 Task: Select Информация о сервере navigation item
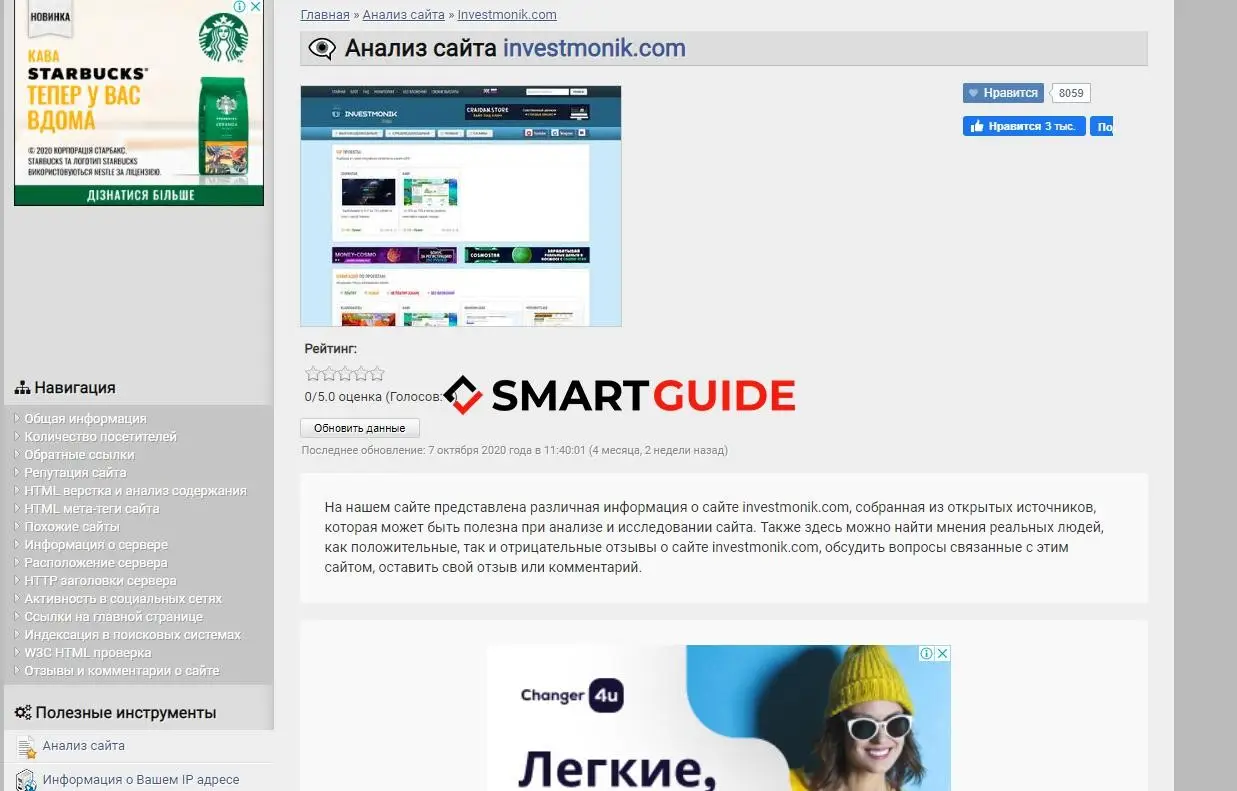(96, 545)
